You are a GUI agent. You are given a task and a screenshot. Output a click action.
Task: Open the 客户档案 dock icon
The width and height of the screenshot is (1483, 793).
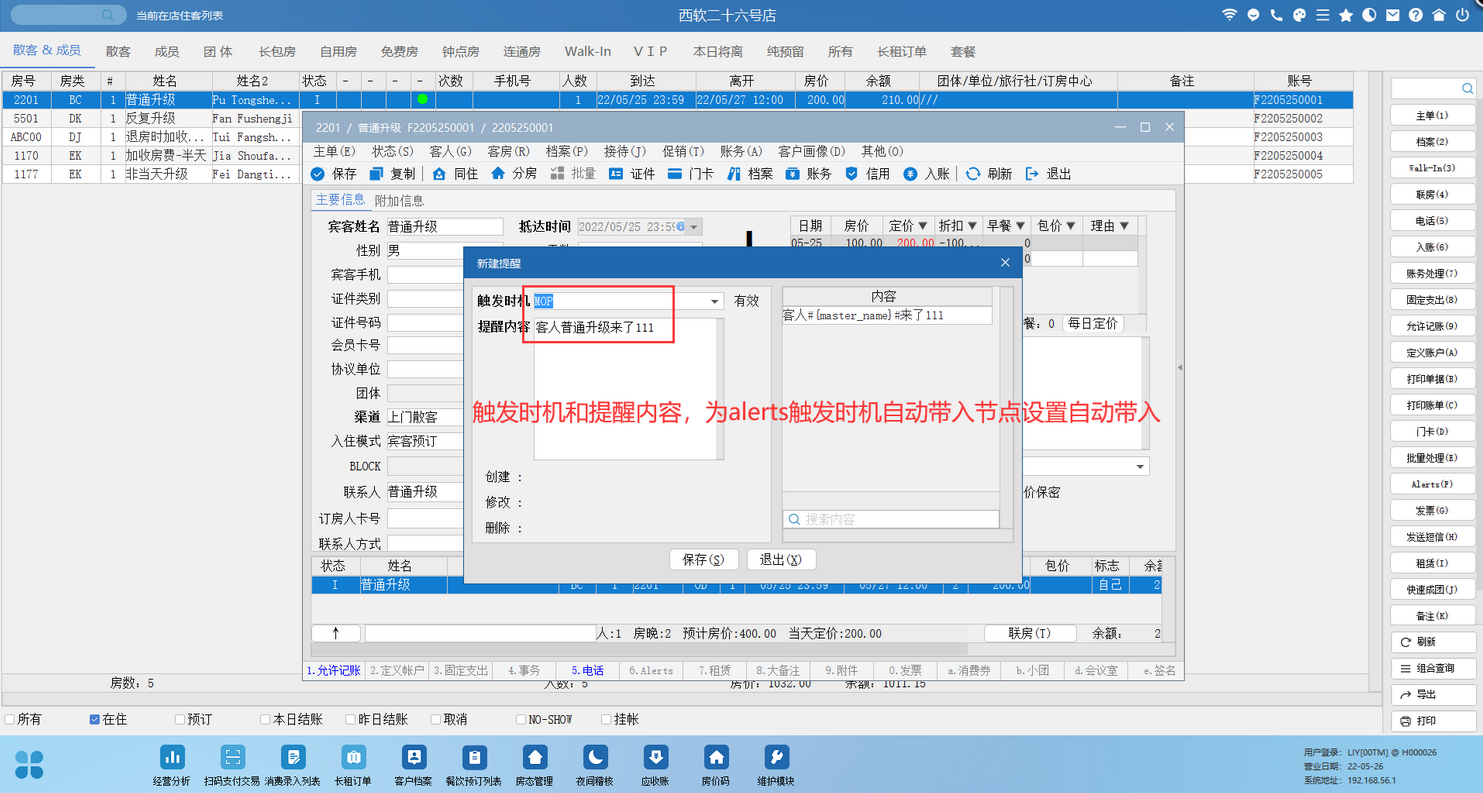tap(413, 758)
